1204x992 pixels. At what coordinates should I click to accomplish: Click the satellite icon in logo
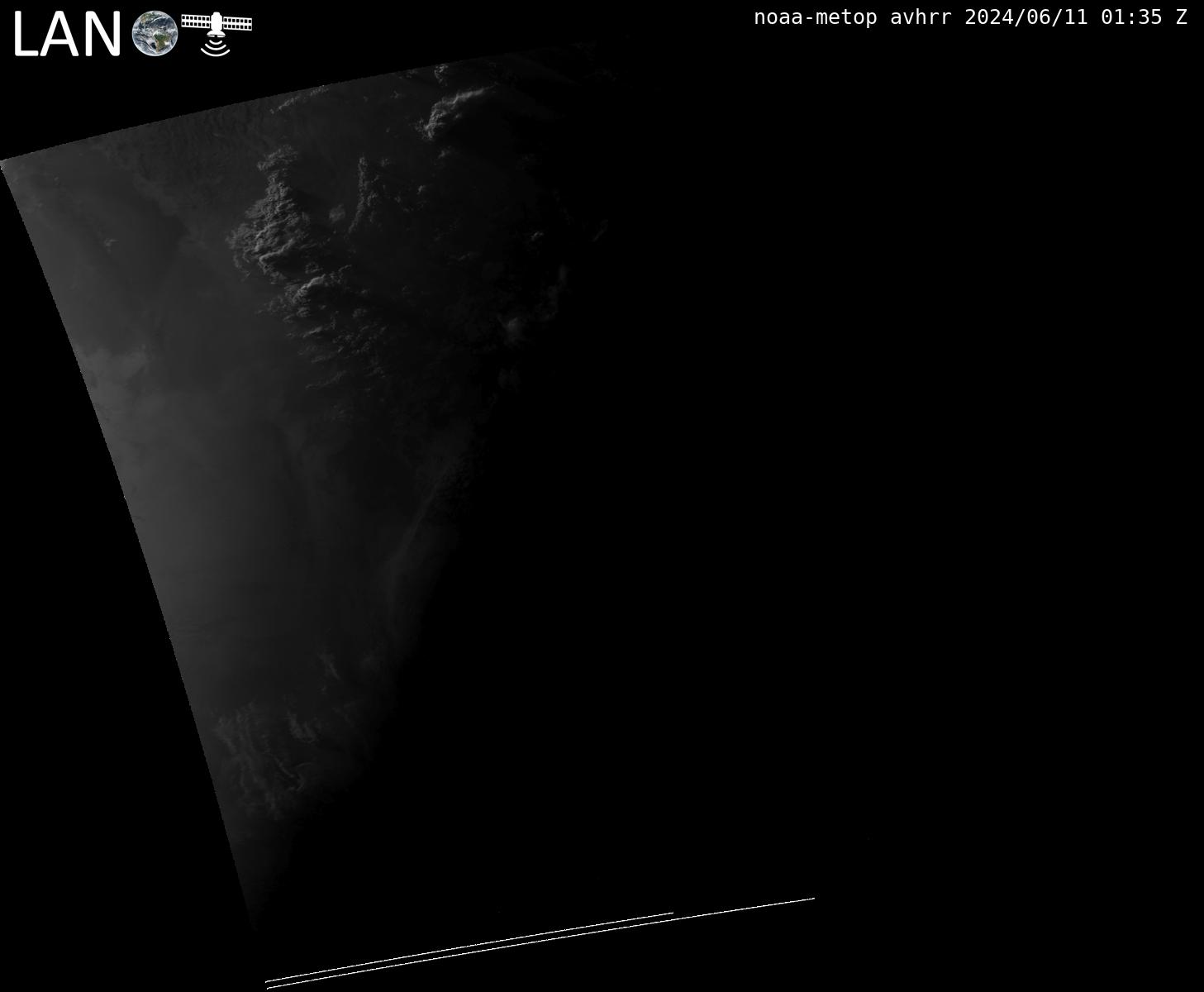tap(217, 33)
